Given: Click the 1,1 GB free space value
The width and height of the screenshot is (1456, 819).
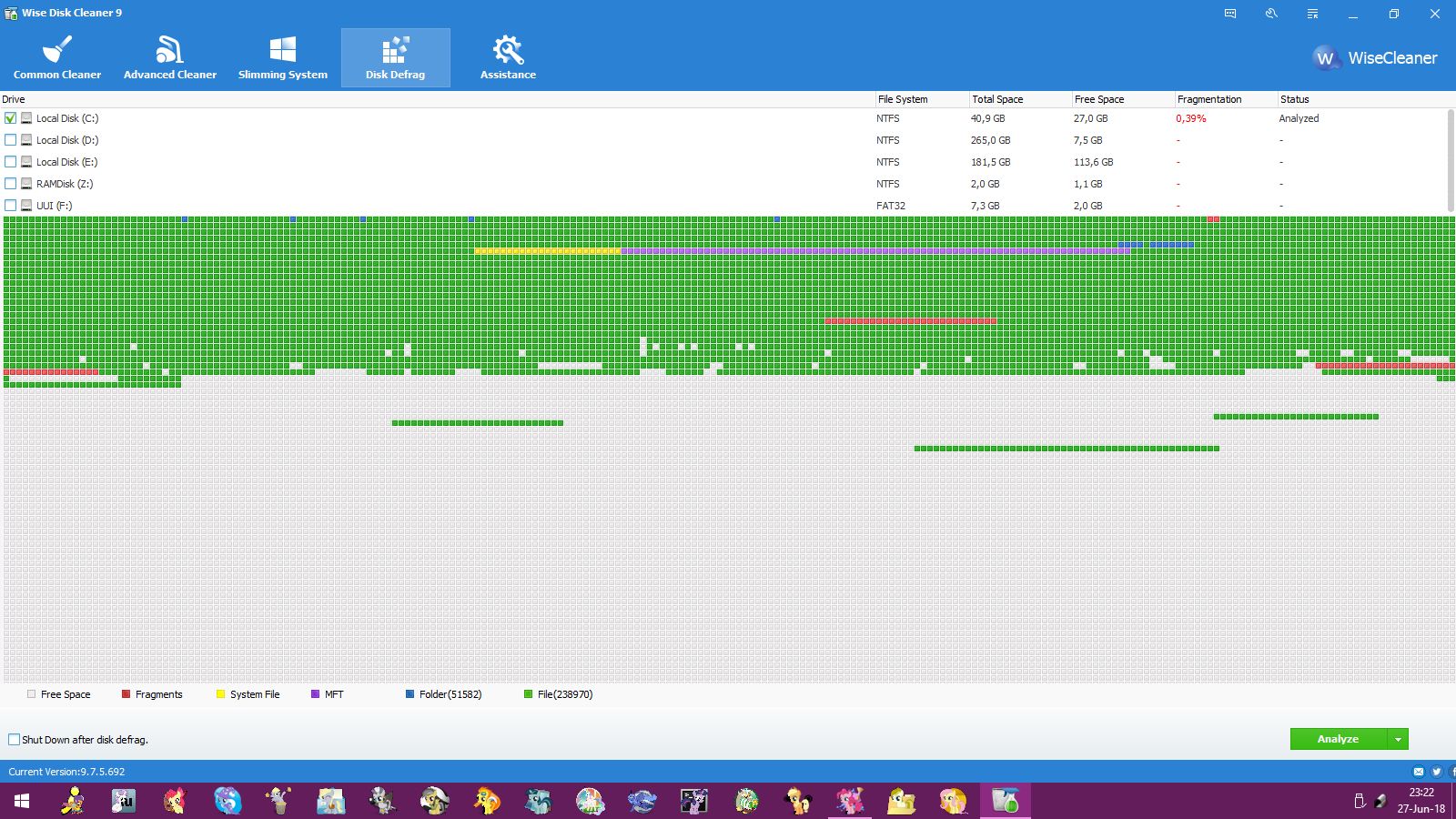Looking at the screenshot, I should coord(1088,184).
